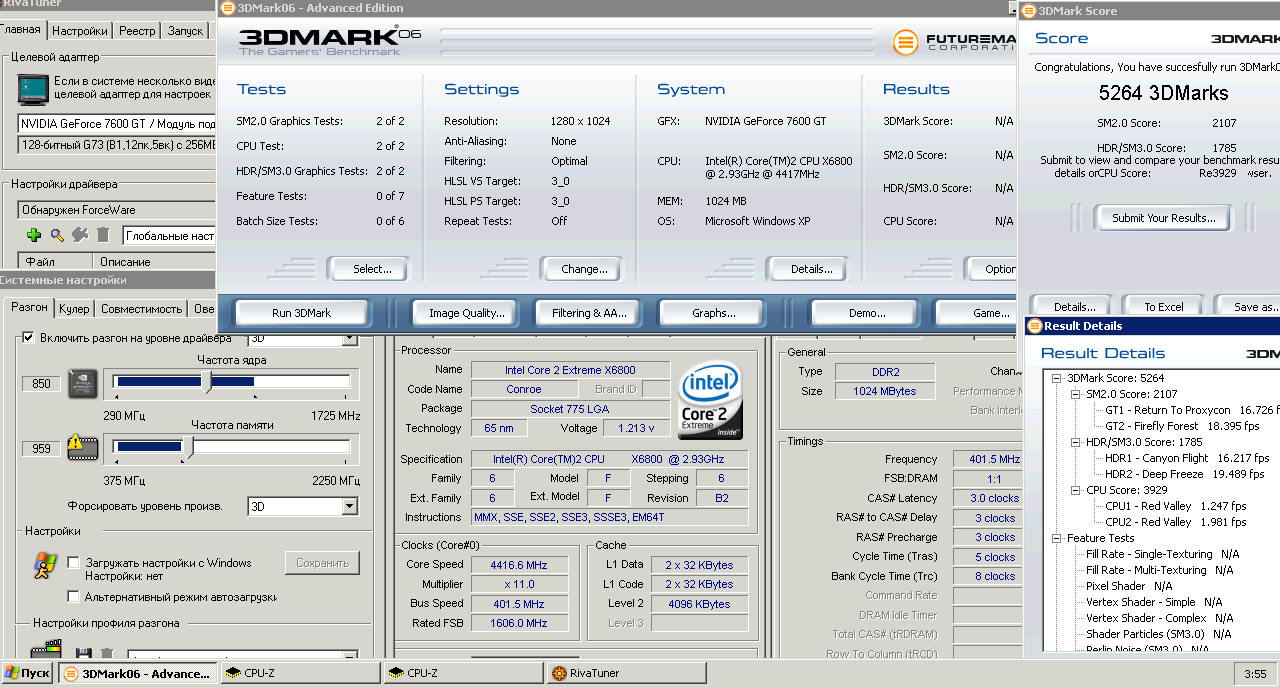
Task: Click the Intel Core 2 Extreme logo
Action: click(711, 402)
